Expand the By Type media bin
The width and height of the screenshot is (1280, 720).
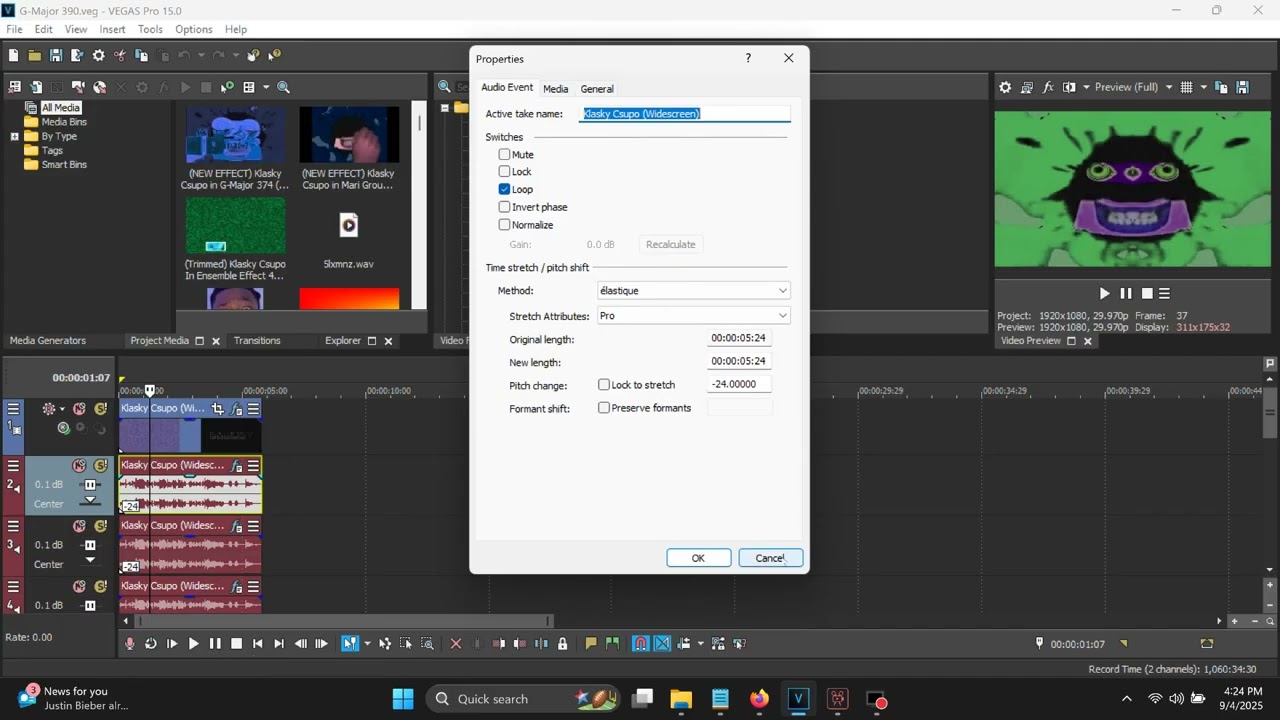coord(15,136)
